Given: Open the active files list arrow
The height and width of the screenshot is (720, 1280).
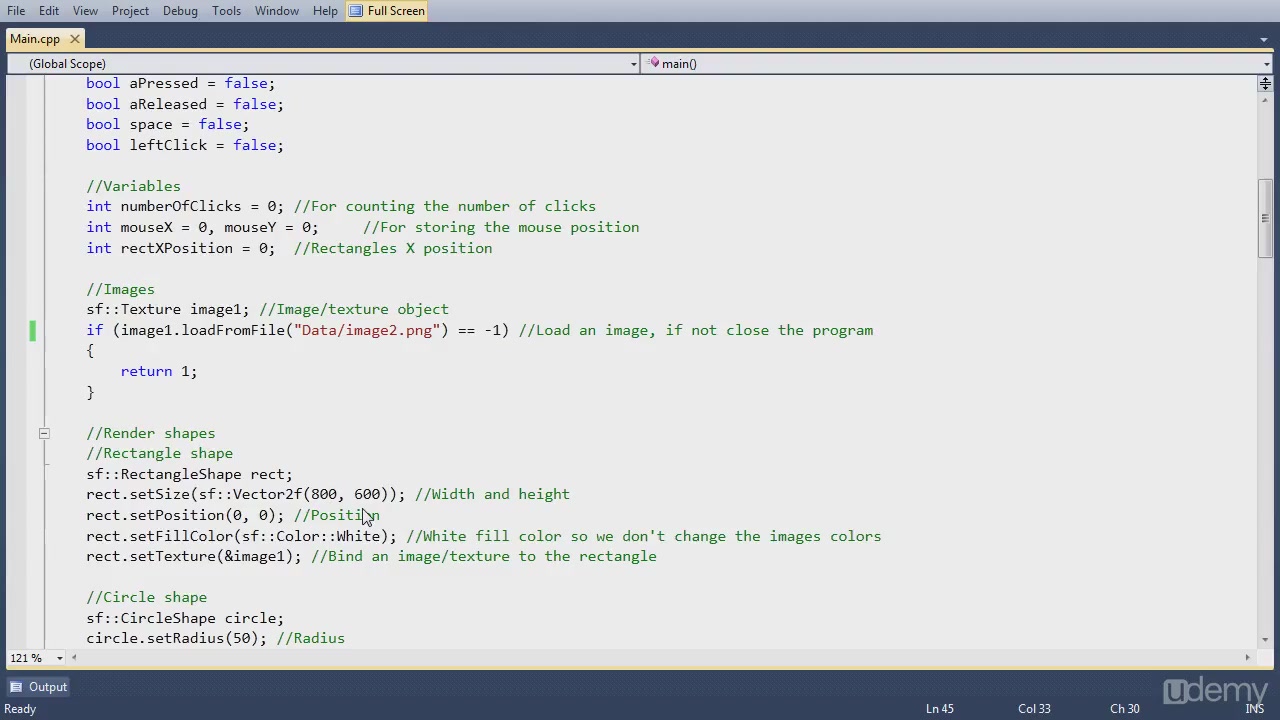Looking at the screenshot, I should point(1264,40).
